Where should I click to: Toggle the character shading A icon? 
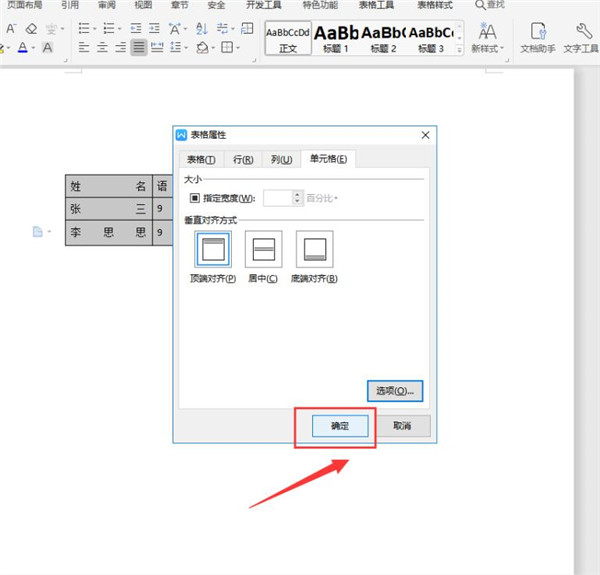47,47
